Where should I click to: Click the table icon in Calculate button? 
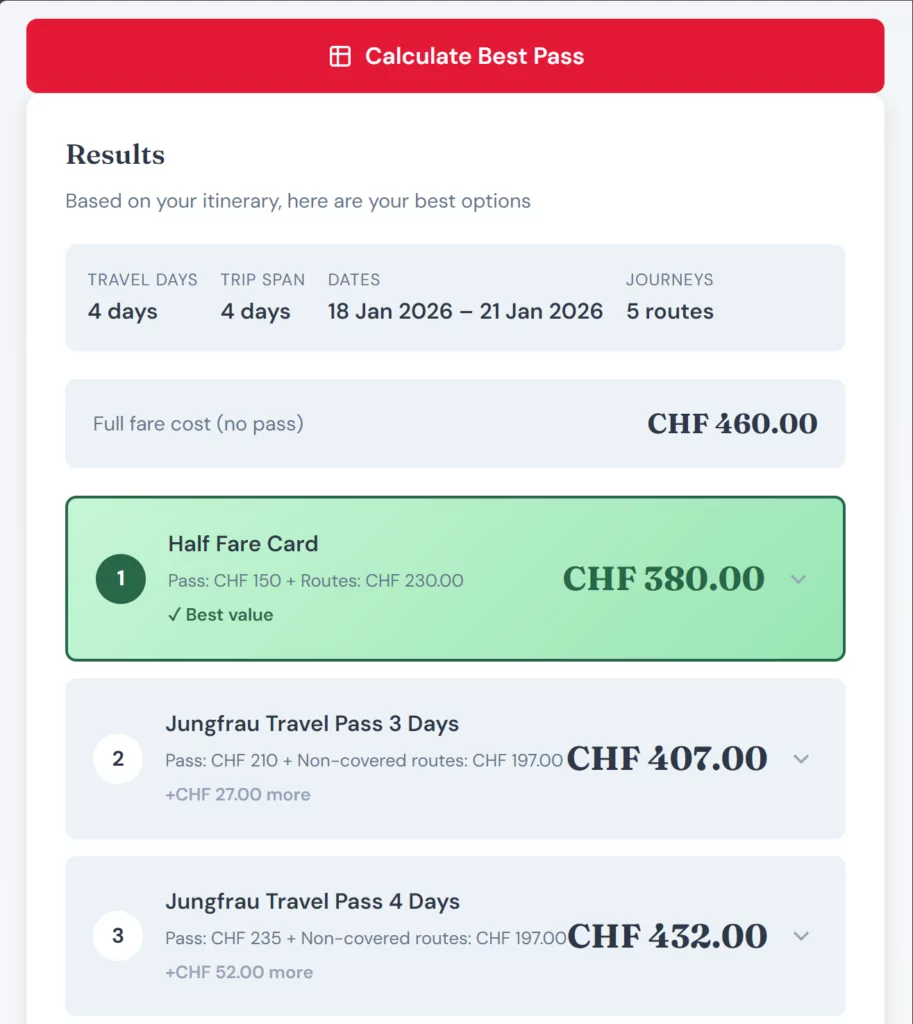340,56
